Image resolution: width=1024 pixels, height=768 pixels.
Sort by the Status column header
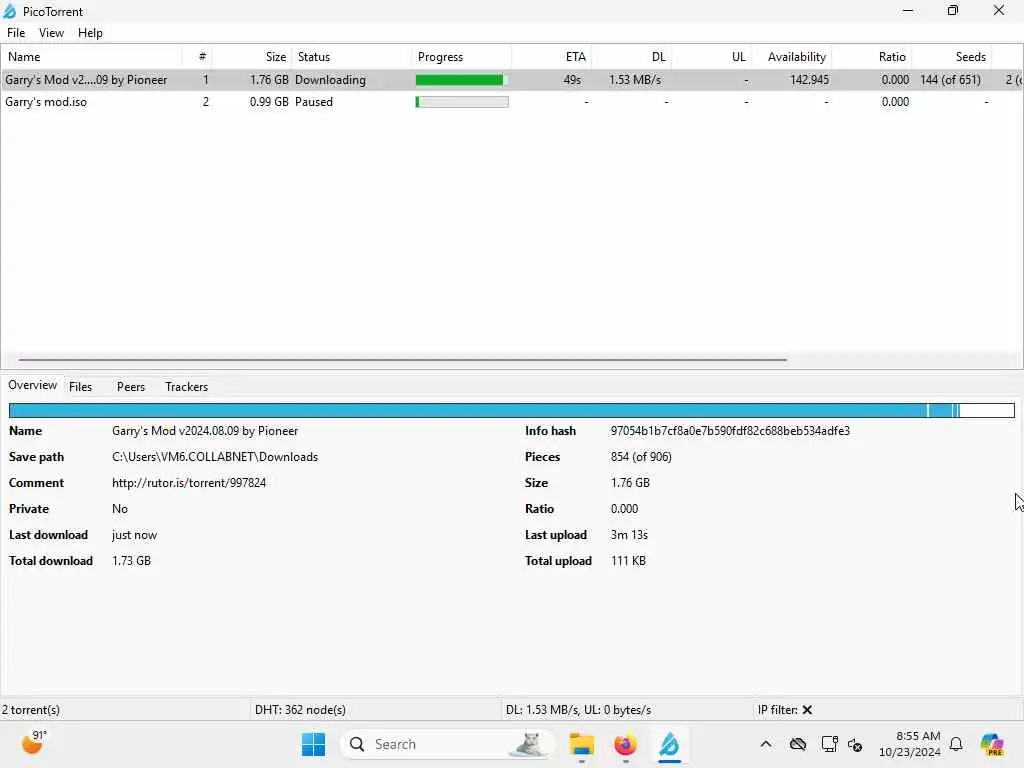351,57
